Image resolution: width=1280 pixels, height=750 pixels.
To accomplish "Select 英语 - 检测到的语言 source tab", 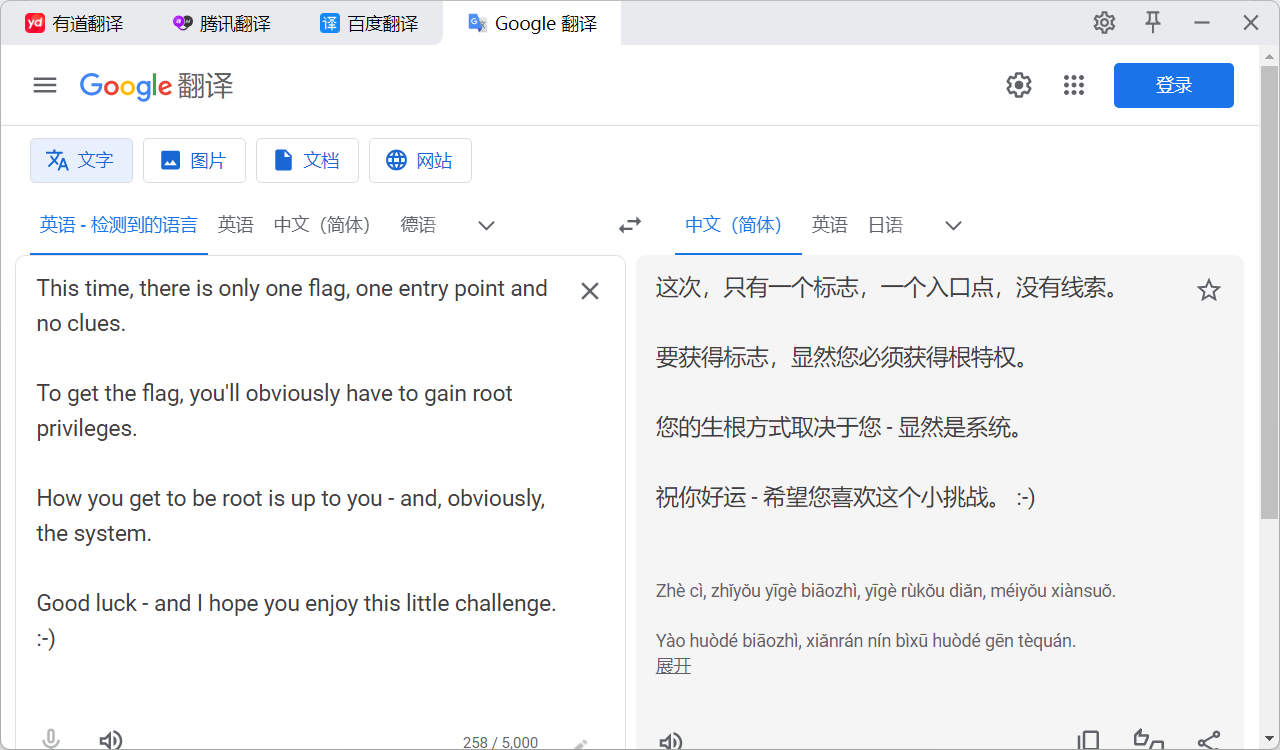I will 119,225.
